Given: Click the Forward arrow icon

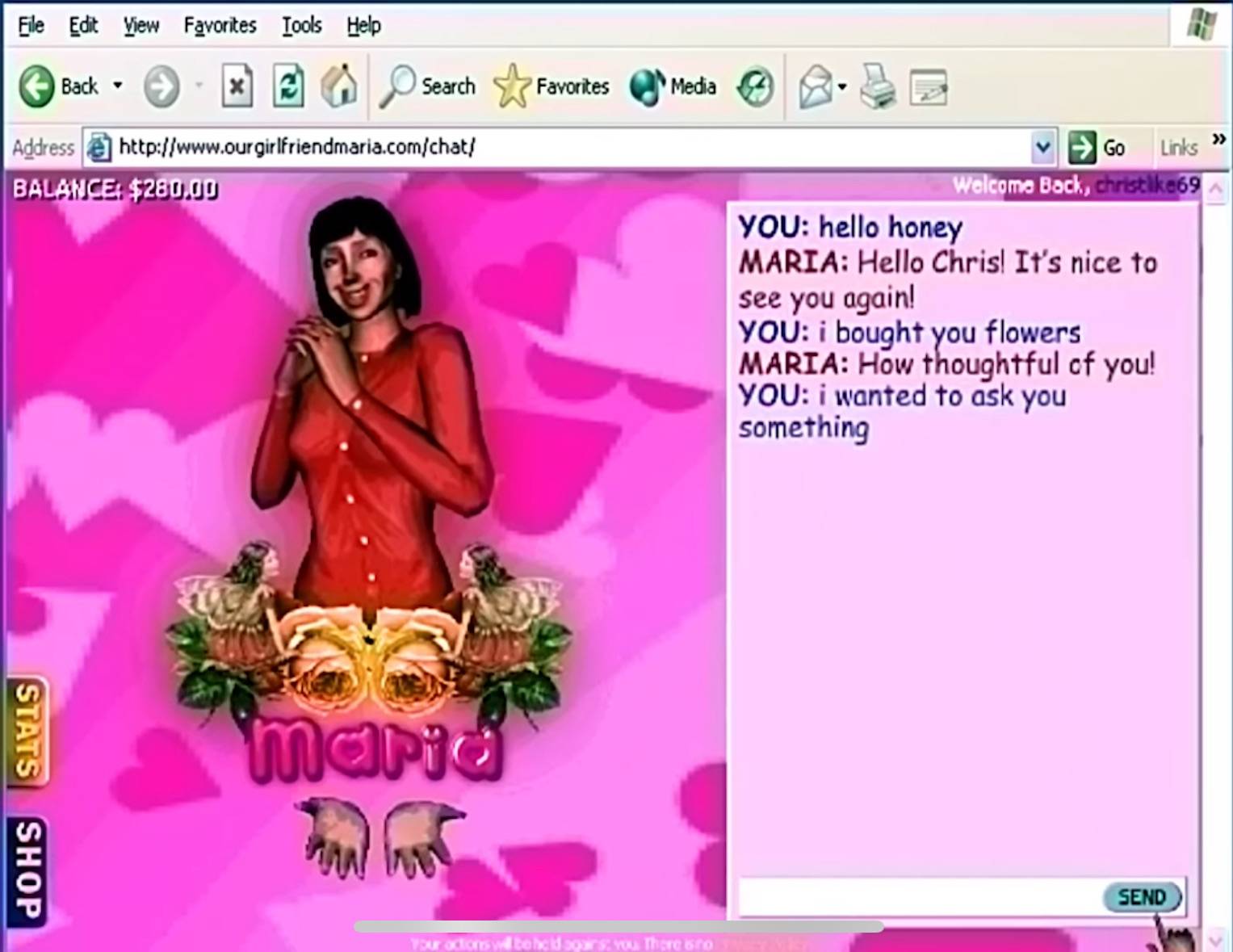Looking at the screenshot, I should click(x=161, y=86).
